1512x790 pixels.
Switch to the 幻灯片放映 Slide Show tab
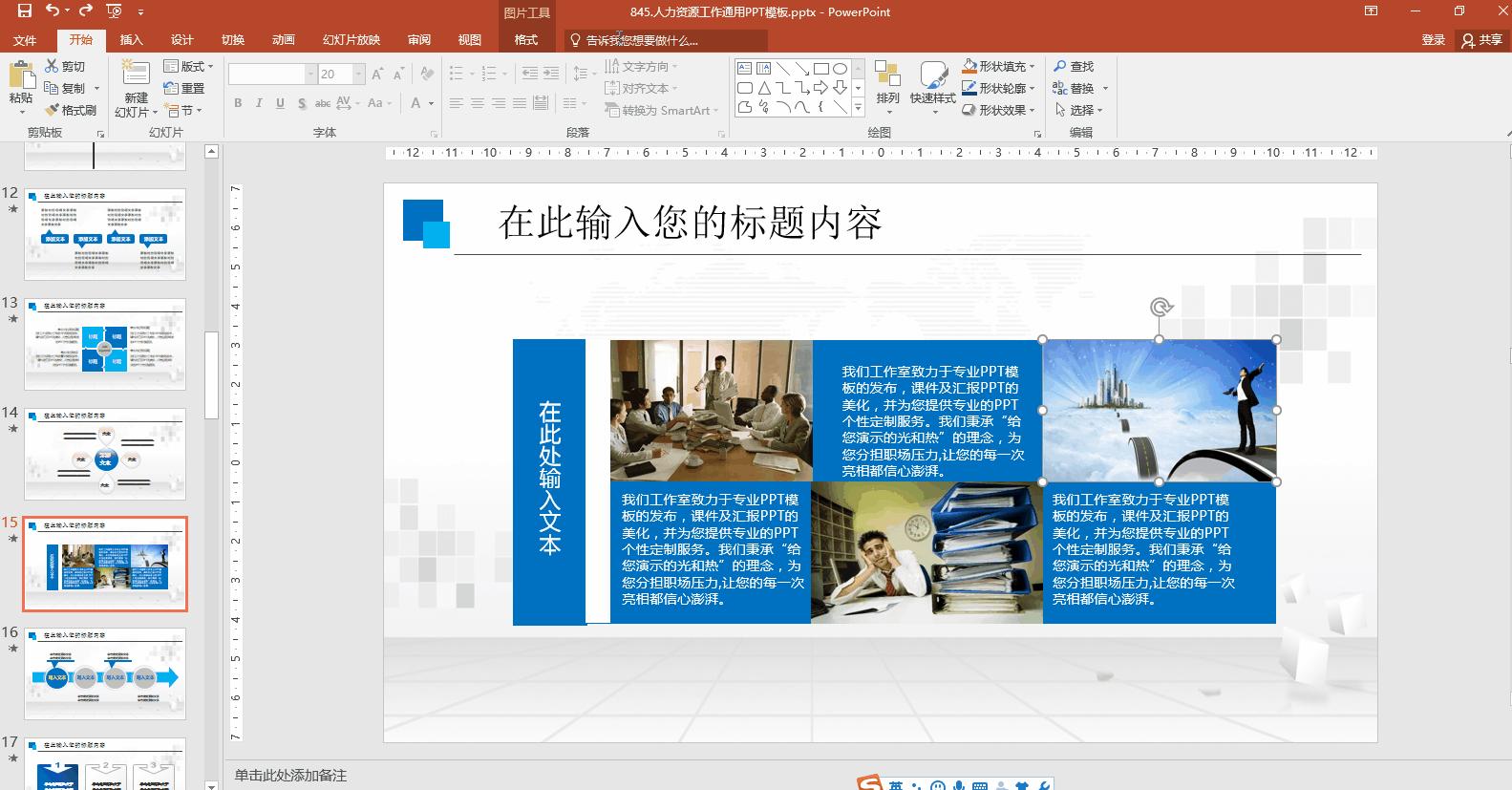click(x=351, y=39)
